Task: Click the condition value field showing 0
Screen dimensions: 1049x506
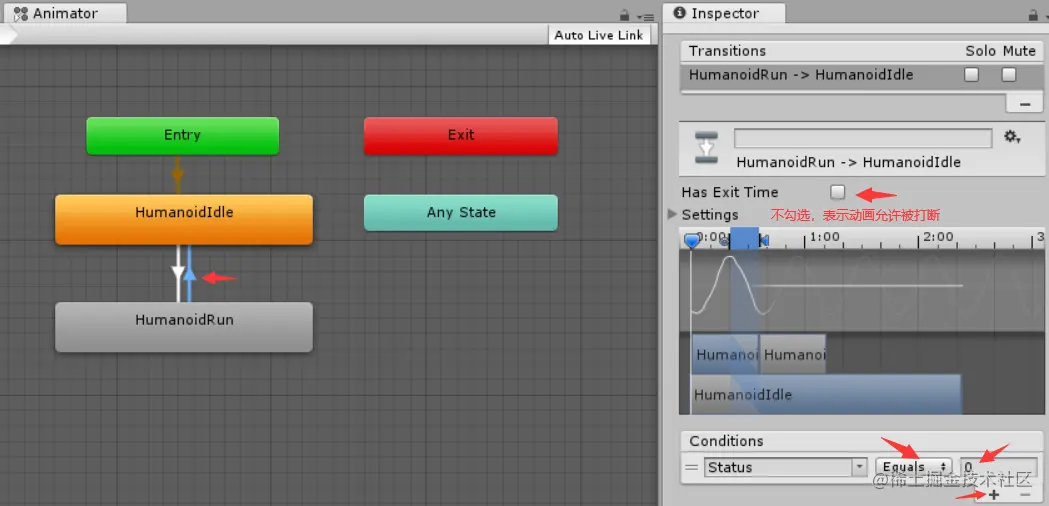Action: point(999,467)
